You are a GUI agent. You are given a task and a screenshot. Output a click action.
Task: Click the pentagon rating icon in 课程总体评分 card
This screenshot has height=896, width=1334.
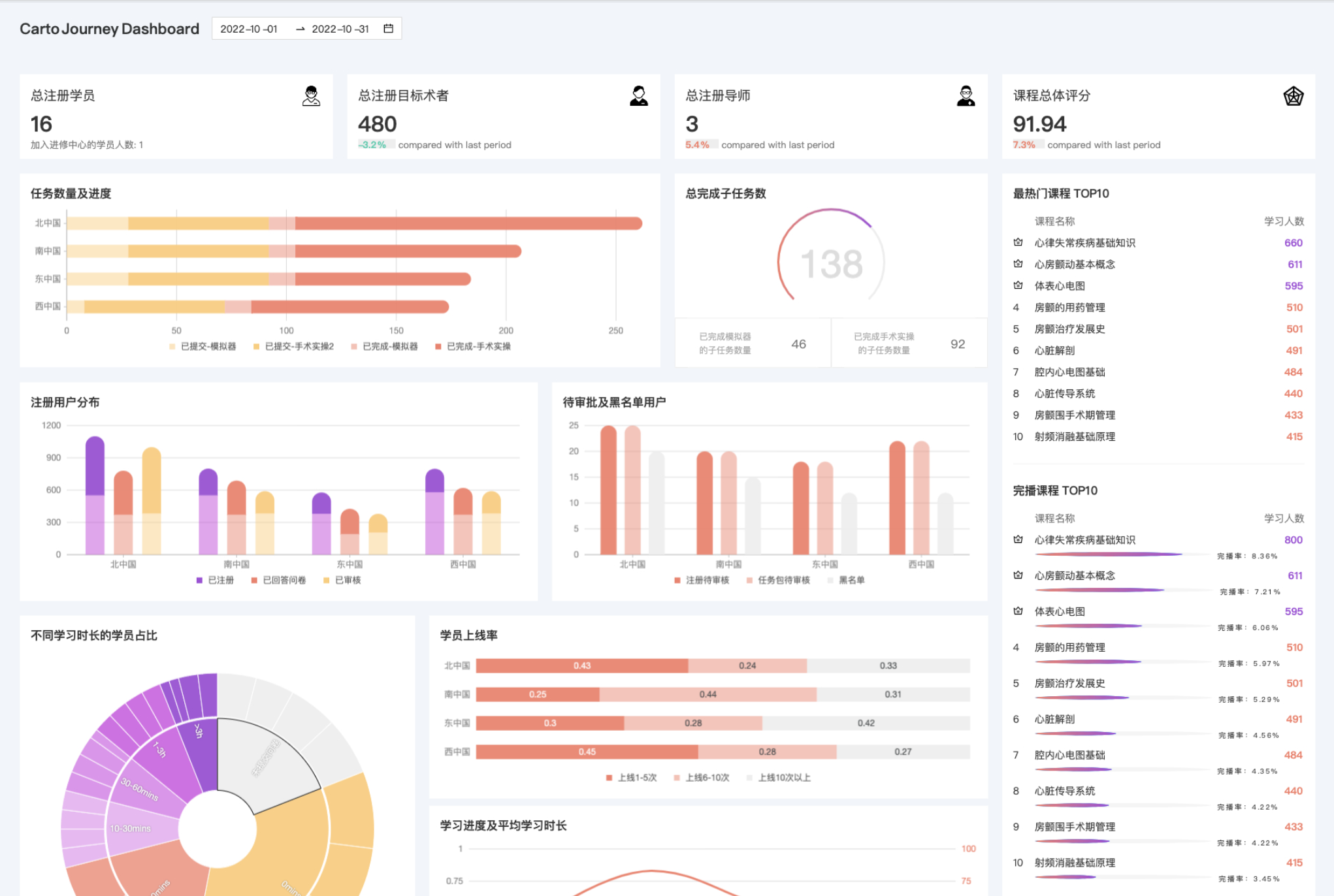[1293, 96]
